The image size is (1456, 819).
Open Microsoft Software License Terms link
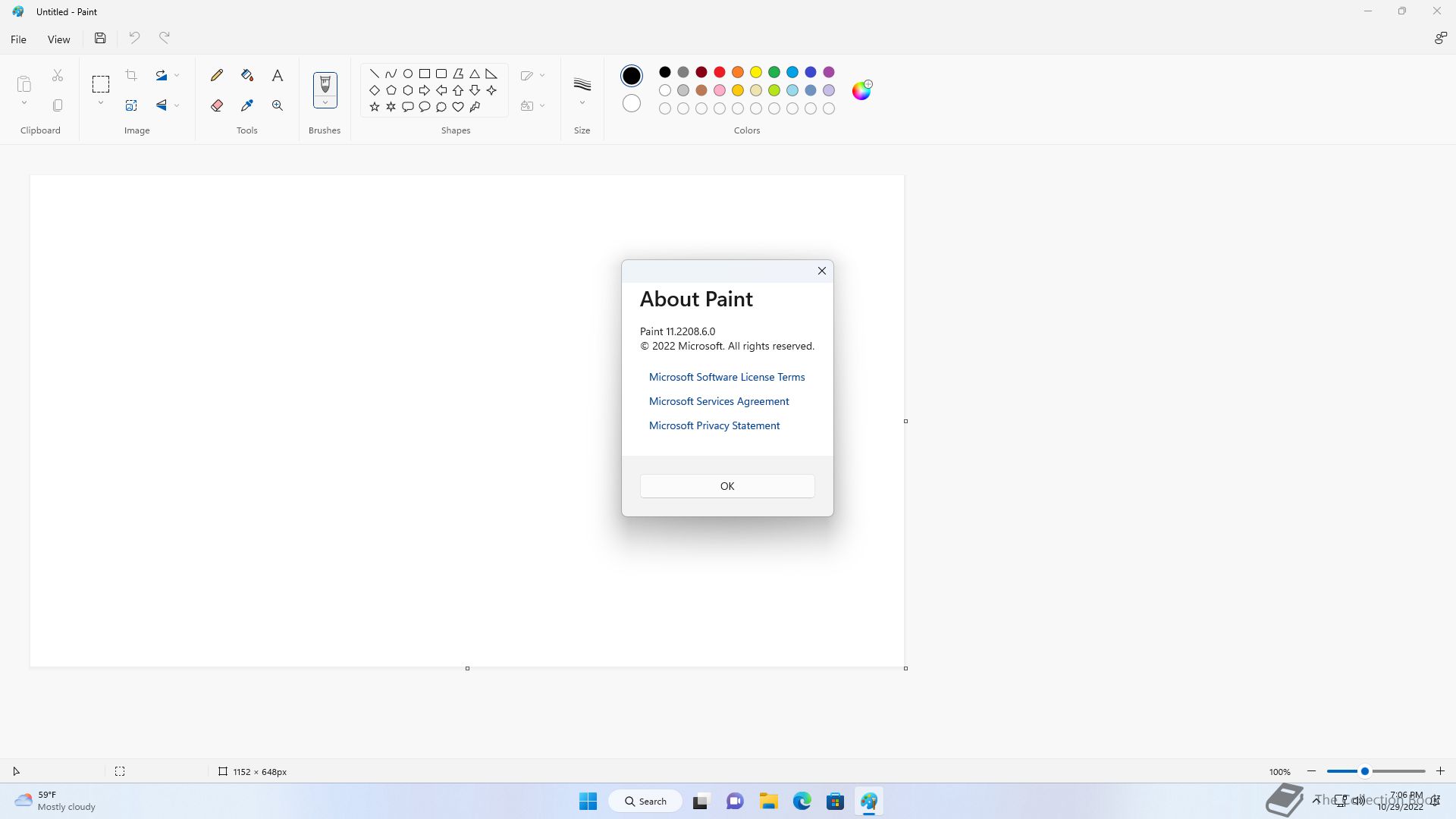coord(726,377)
